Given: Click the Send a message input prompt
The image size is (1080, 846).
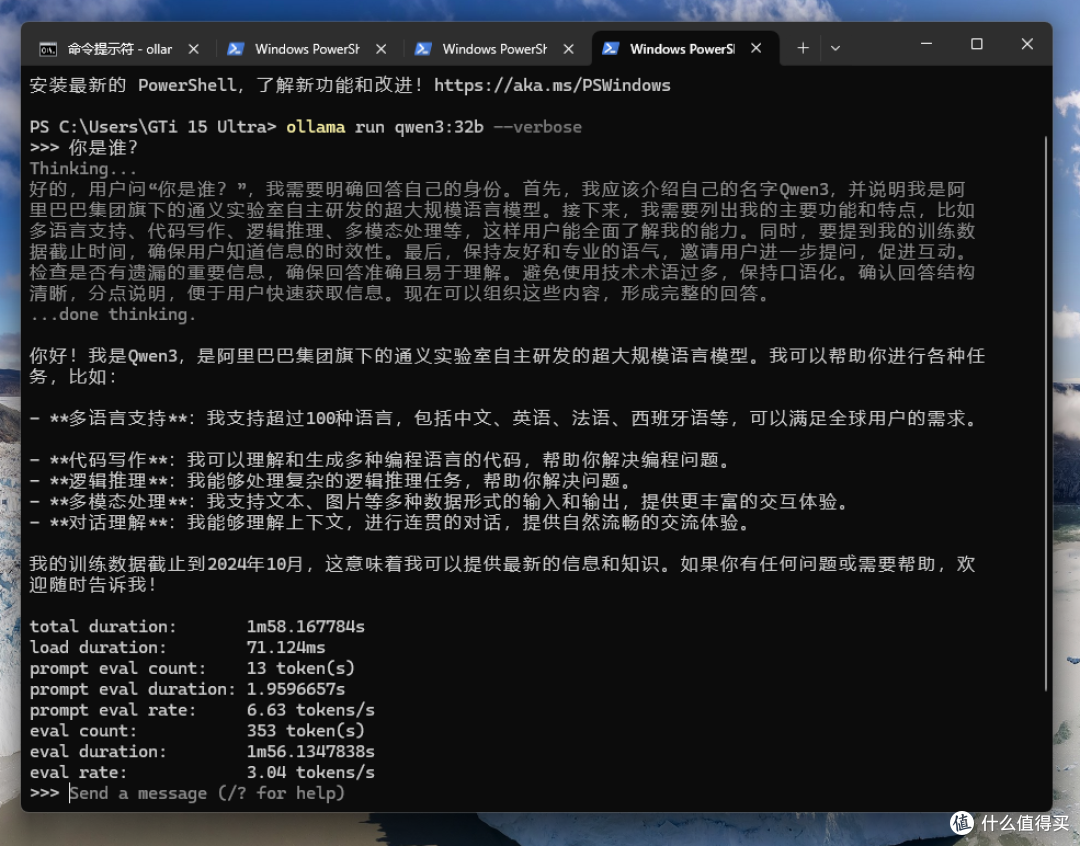Looking at the screenshot, I should pos(207,793).
